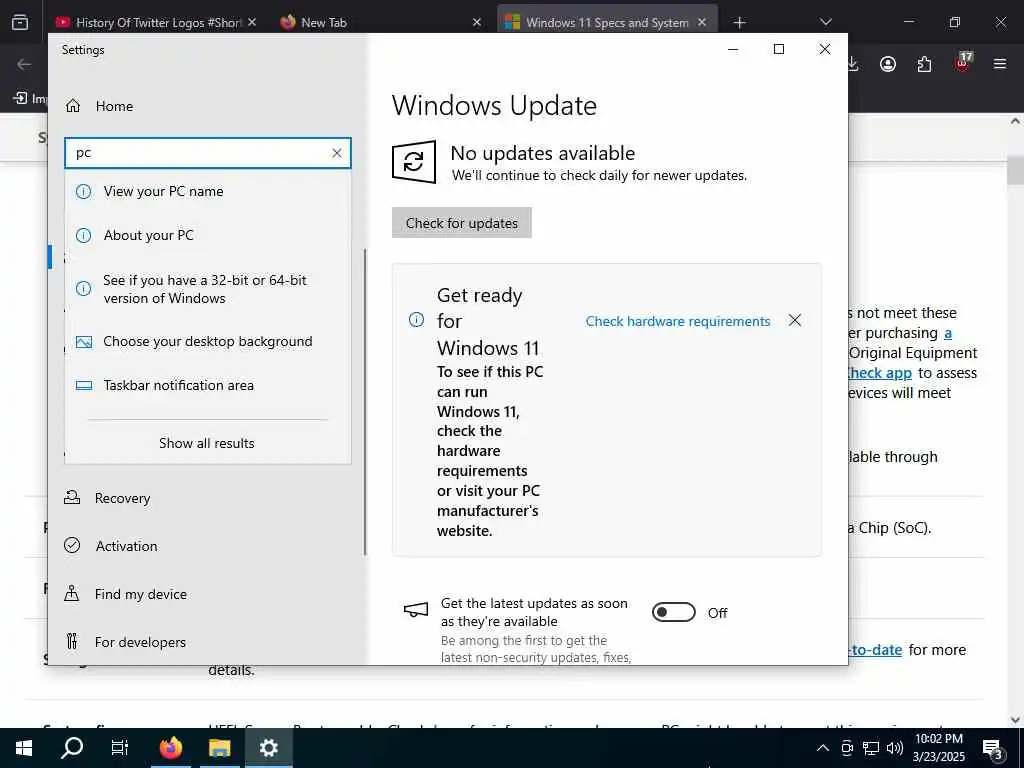Open the Firefox hamburger menu

[x=1000, y=64]
